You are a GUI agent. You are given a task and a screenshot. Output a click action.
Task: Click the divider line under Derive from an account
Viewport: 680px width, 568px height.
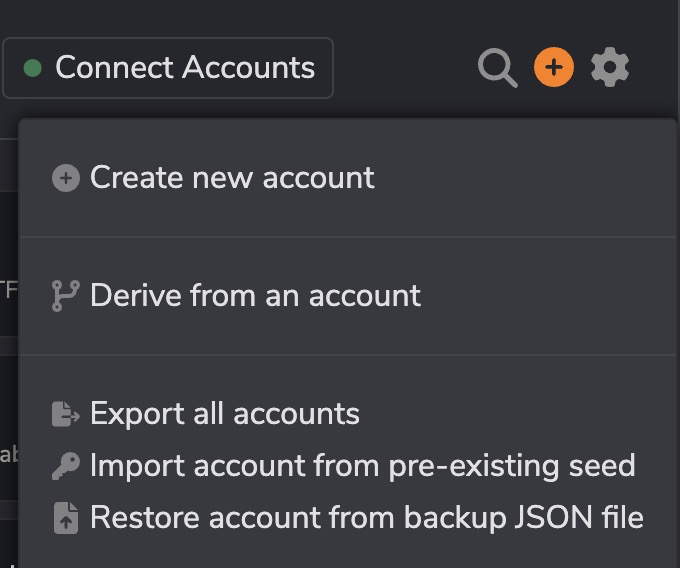[x=348, y=355]
